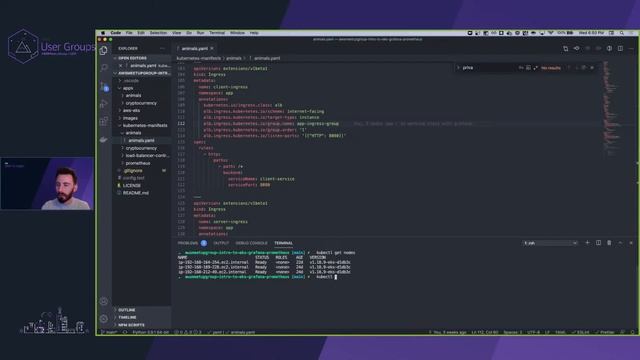Open the Manage gear in activity bar
The image size is (640, 360).
(x=104, y=319)
